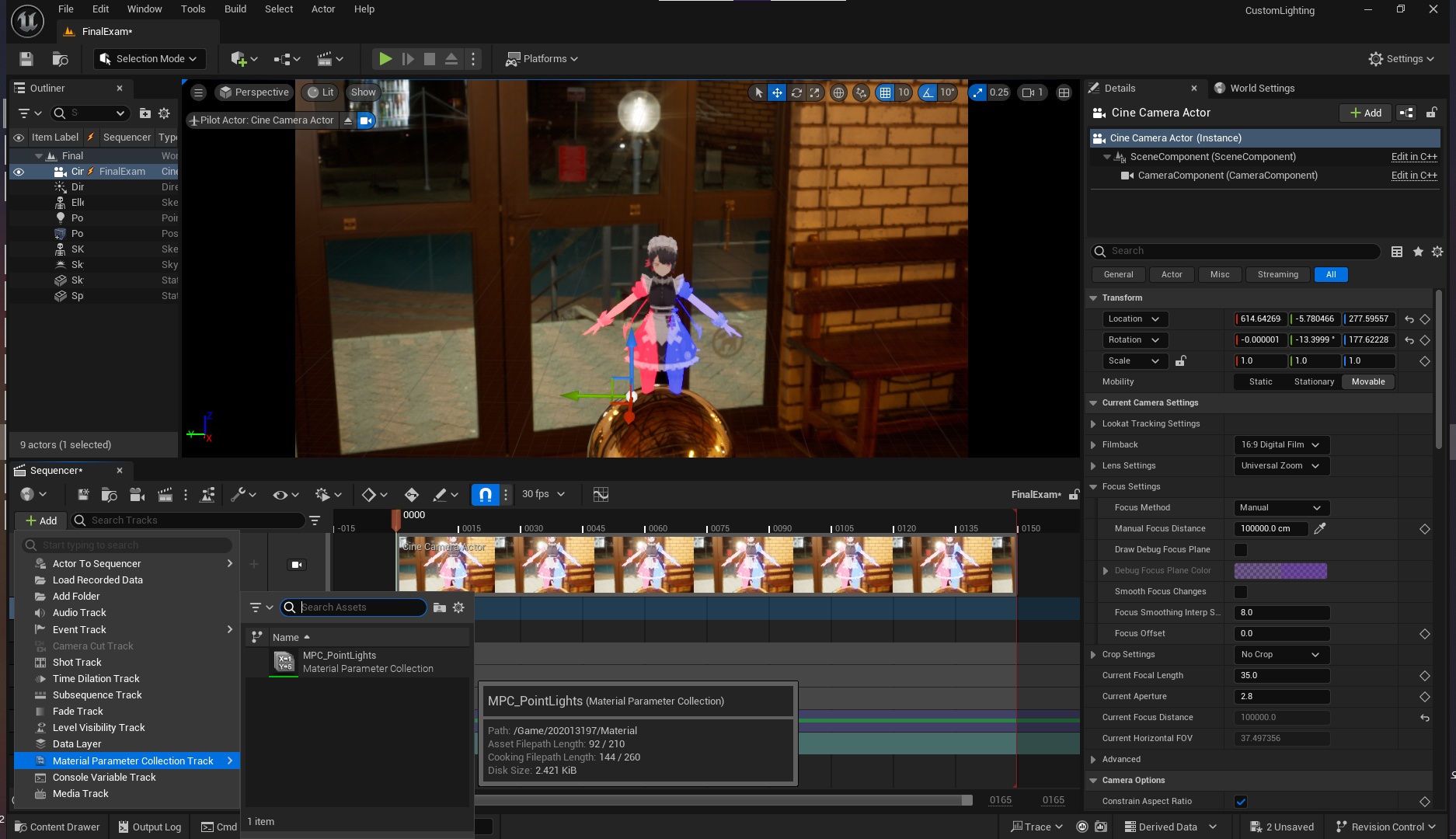Select the translate gizmo tool in the viewport
The width and height of the screenshot is (1456, 839).
777,92
